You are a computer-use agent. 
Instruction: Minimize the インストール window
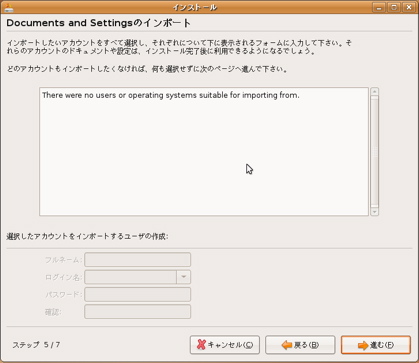tap(378, 7)
